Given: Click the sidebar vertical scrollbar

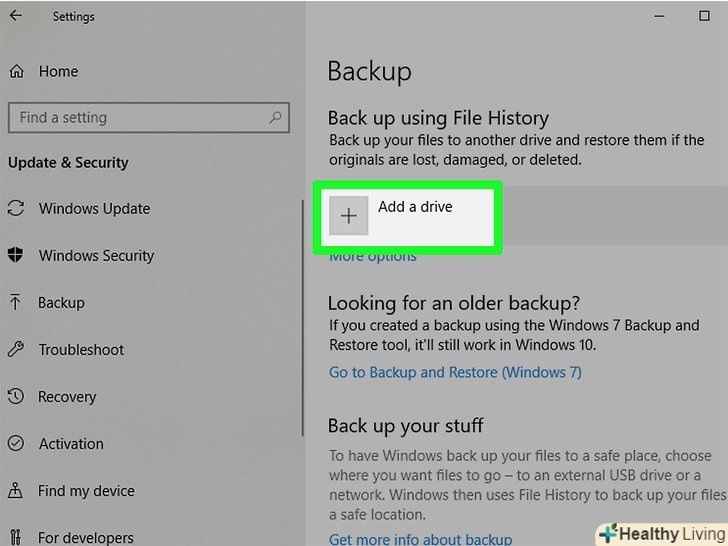Looking at the screenshot, I should click(x=302, y=320).
